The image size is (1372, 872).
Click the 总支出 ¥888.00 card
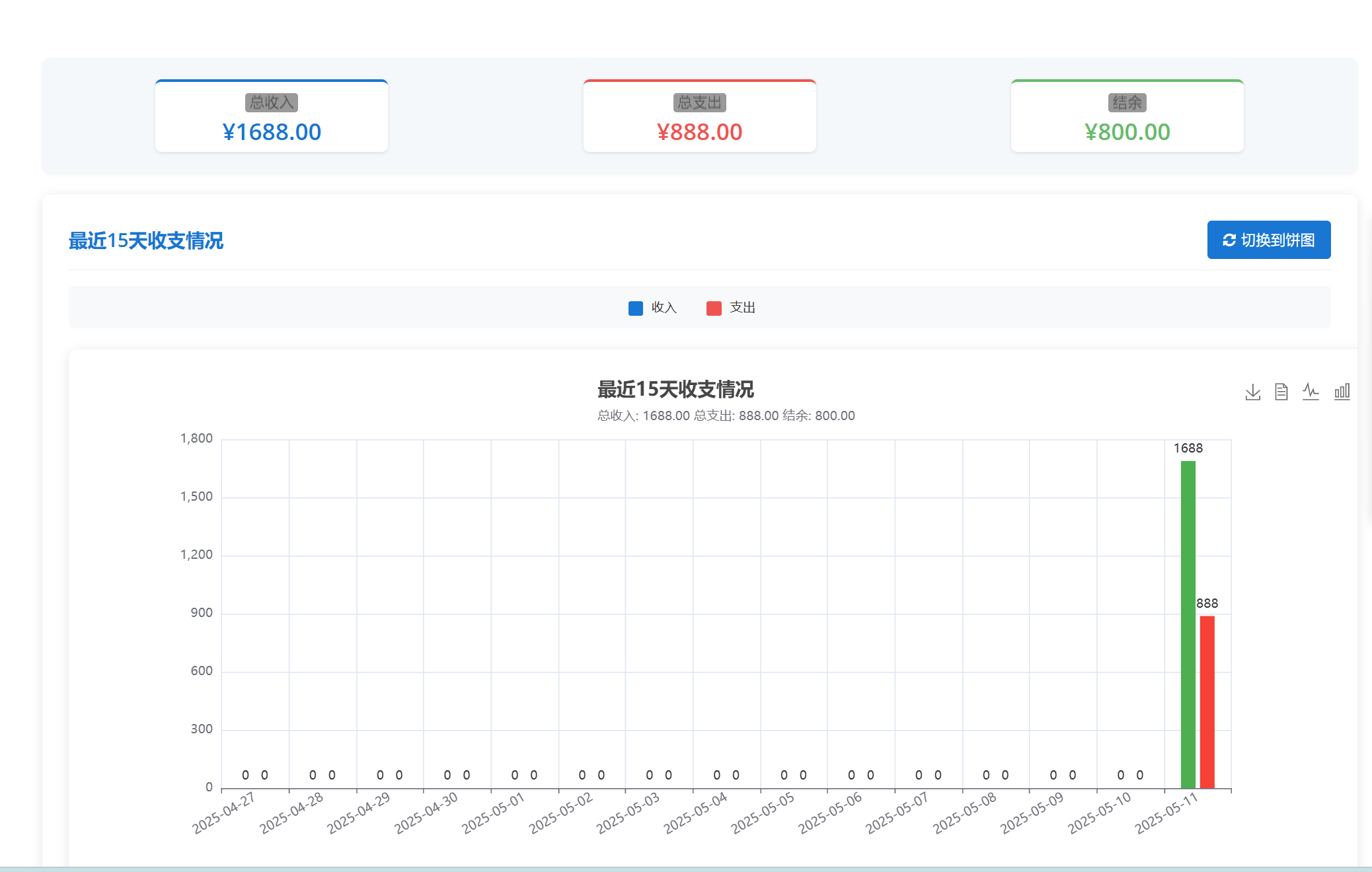[699, 117]
